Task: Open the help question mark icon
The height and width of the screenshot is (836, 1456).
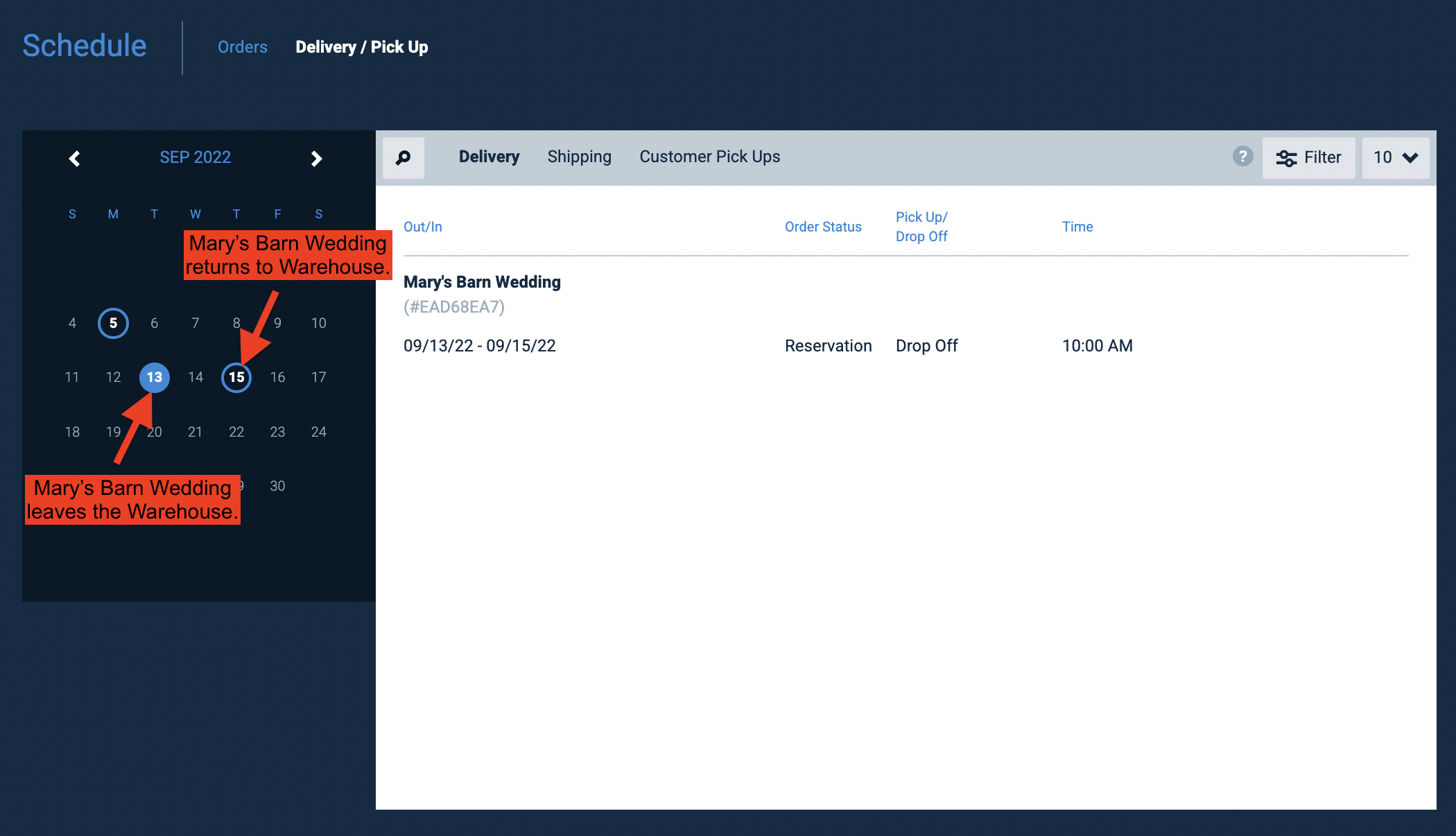Action: tap(1242, 157)
